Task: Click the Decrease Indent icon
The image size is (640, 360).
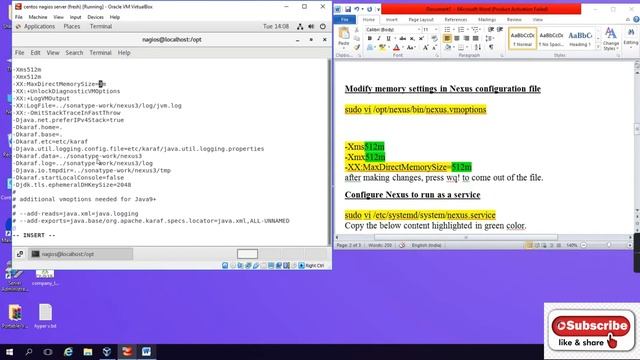Action: (x=491, y=30)
